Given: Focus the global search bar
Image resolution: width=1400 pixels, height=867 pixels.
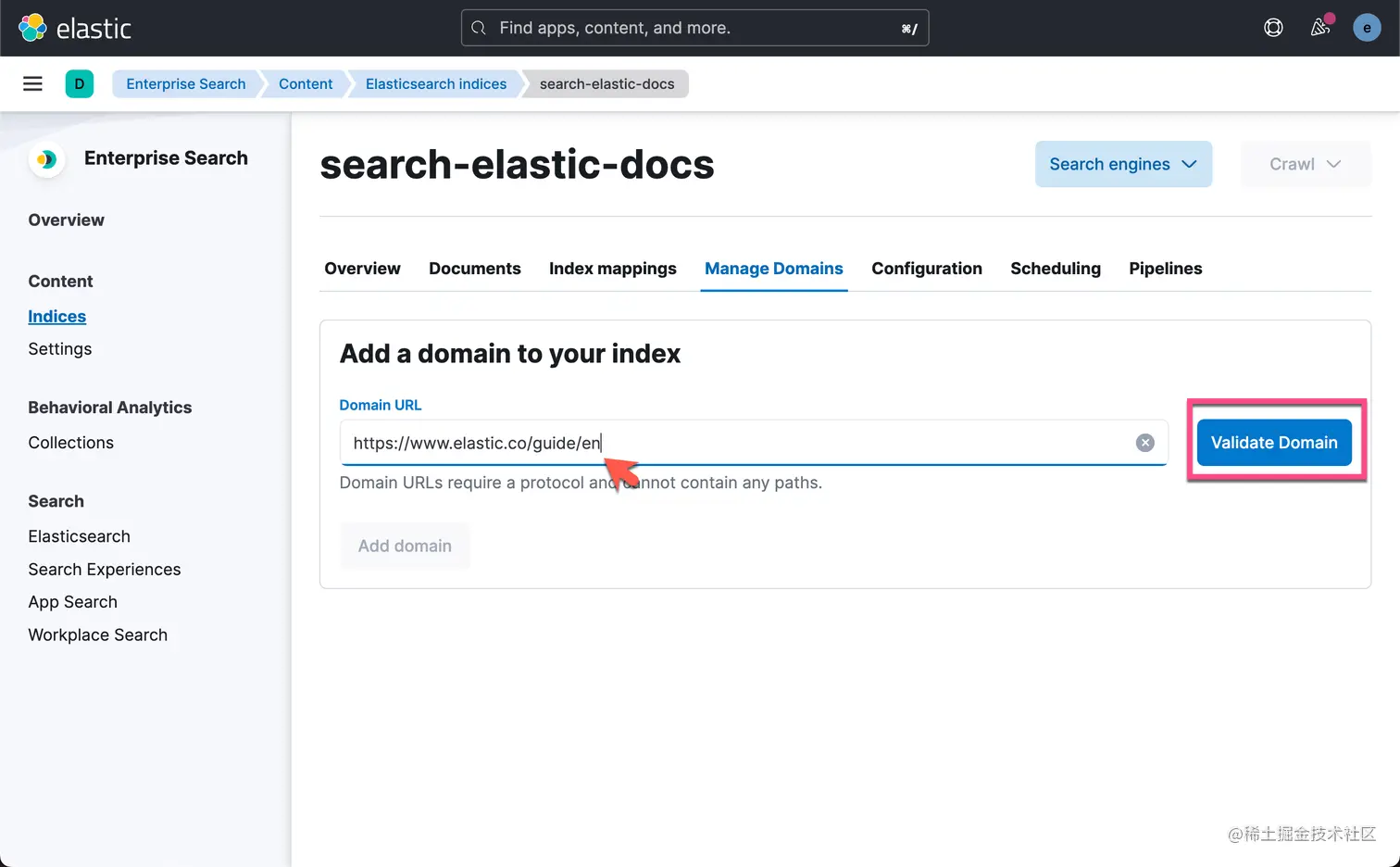Looking at the screenshot, I should click(x=694, y=28).
